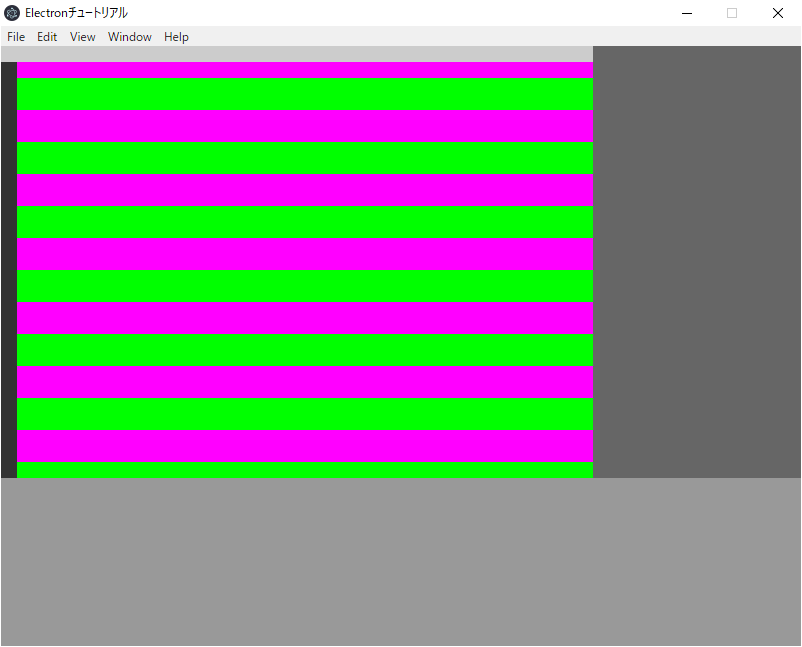Open the Help menu
Viewport: 802px width, 647px height.
click(x=176, y=37)
